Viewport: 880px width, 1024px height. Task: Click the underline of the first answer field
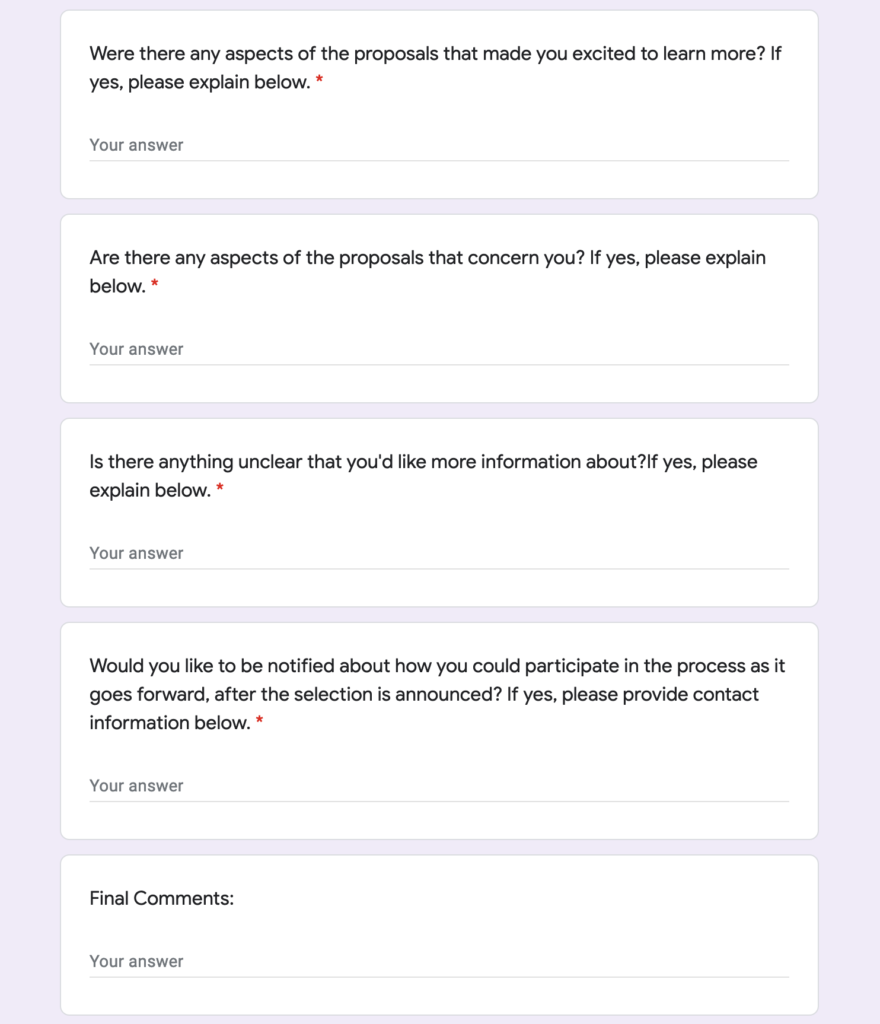(439, 161)
